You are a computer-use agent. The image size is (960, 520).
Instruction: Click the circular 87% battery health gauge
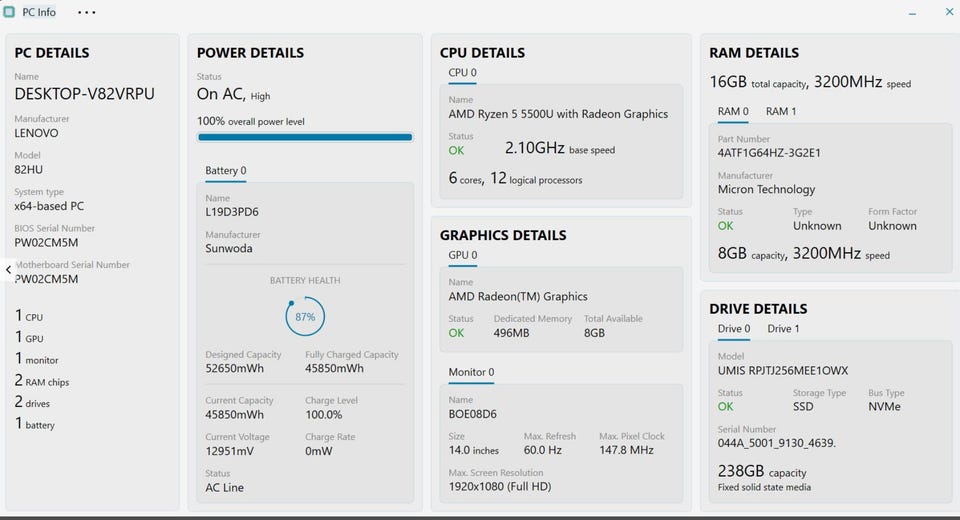(305, 317)
